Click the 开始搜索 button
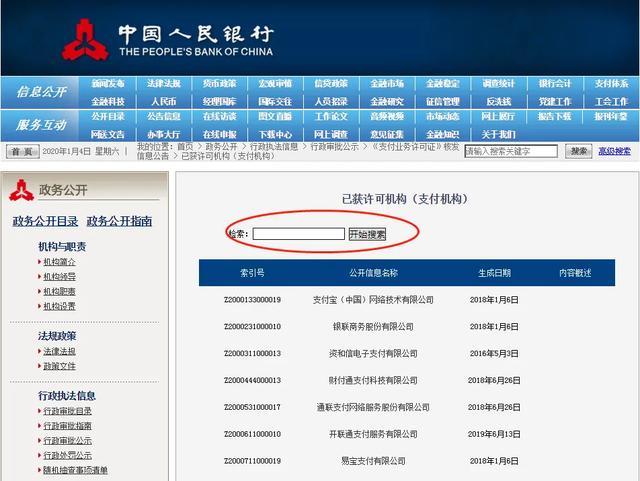Image resolution: width=640 pixels, height=481 pixels. tap(367, 234)
